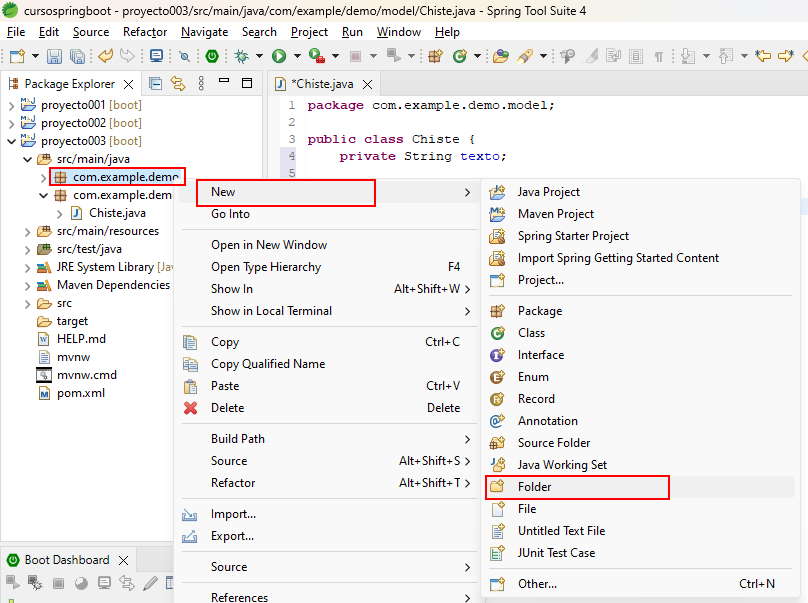This screenshot has height=603, width=808.
Task: Open the Window menu
Action: pyautogui.click(x=399, y=32)
